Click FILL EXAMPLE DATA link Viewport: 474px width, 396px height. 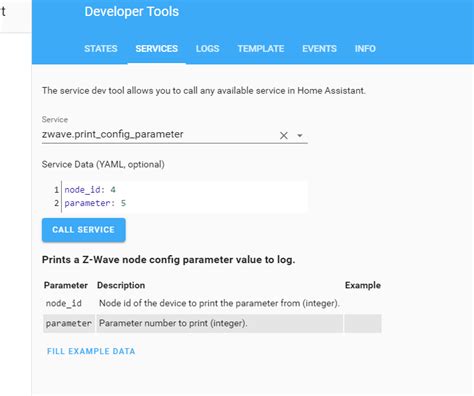pyautogui.click(x=91, y=351)
